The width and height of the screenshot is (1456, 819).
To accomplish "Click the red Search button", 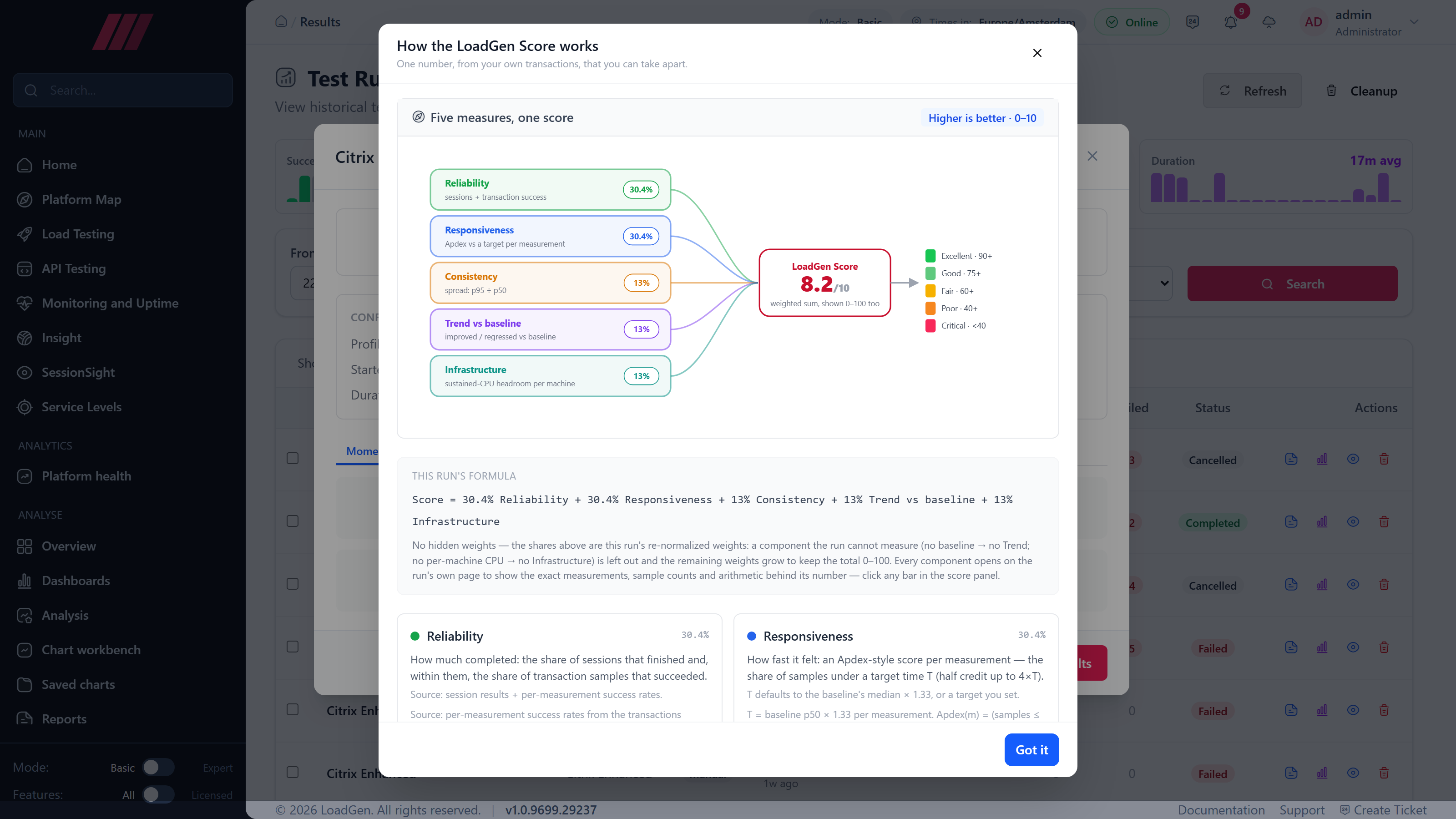I will pos(1292,284).
